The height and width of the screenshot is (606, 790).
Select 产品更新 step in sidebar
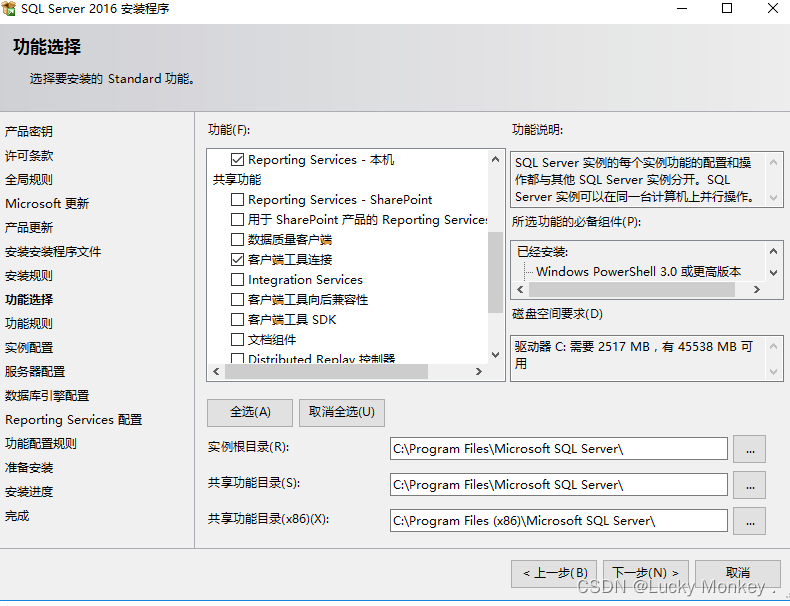(29, 228)
